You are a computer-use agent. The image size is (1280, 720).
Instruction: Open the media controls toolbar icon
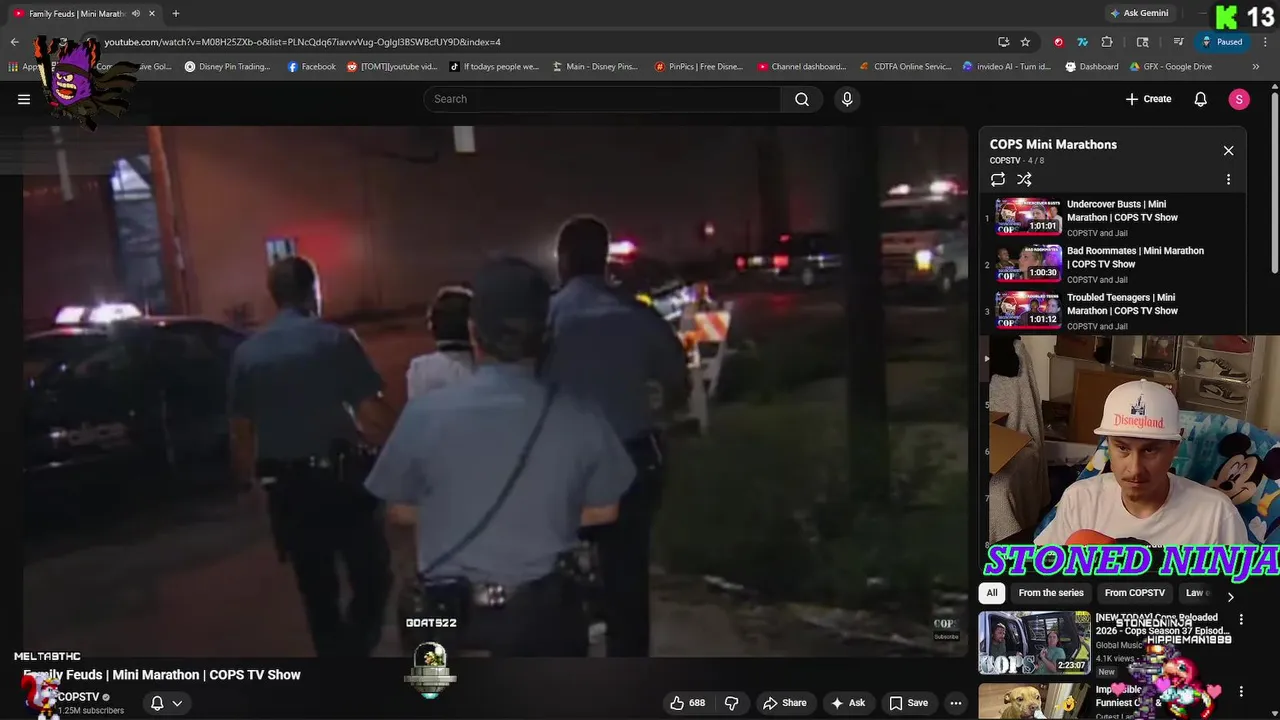pyautogui.click(x=1178, y=42)
